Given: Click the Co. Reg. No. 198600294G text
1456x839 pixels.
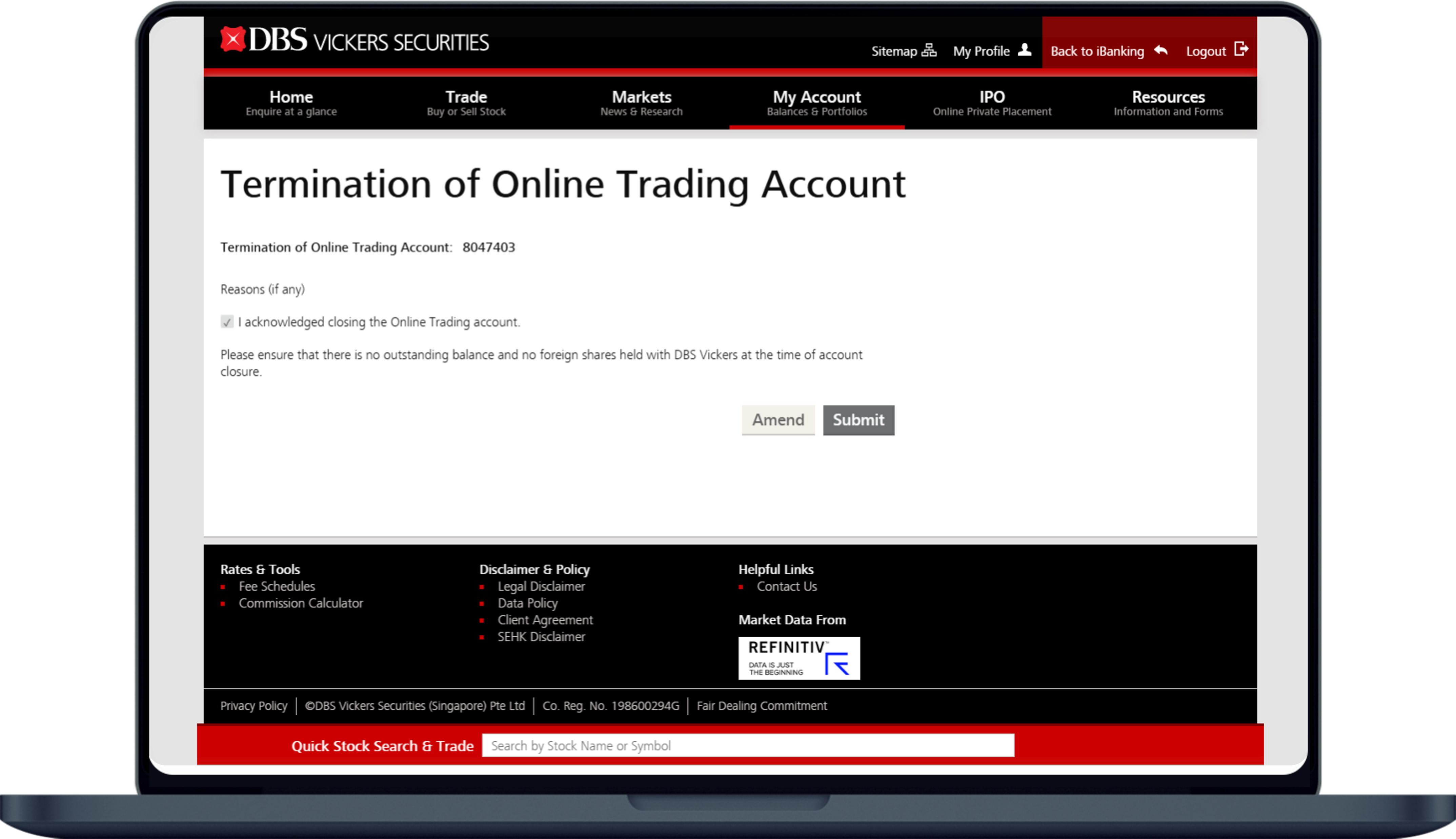Looking at the screenshot, I should tap(611, 706).
